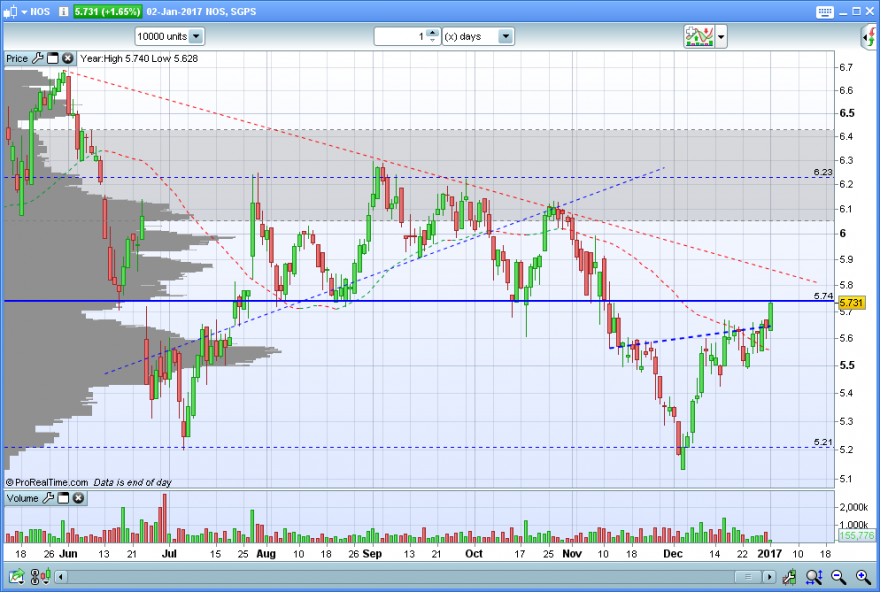Click the yellow 5.731 current price label
Screen dimensions: 880x592
(851, 303)
